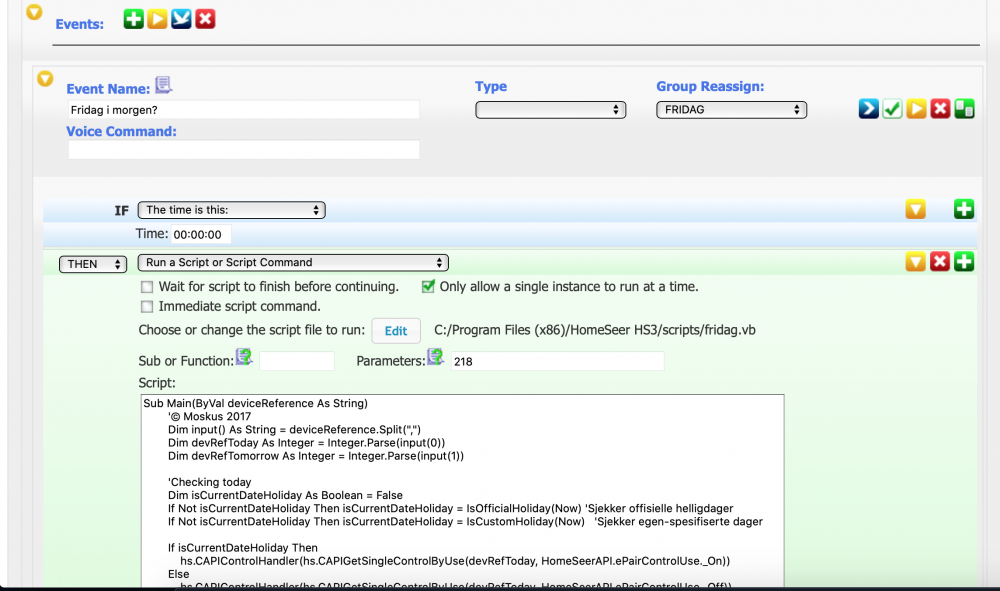
Task: Collapse the Events section with yellow arrow
Action: coord(34,13)
